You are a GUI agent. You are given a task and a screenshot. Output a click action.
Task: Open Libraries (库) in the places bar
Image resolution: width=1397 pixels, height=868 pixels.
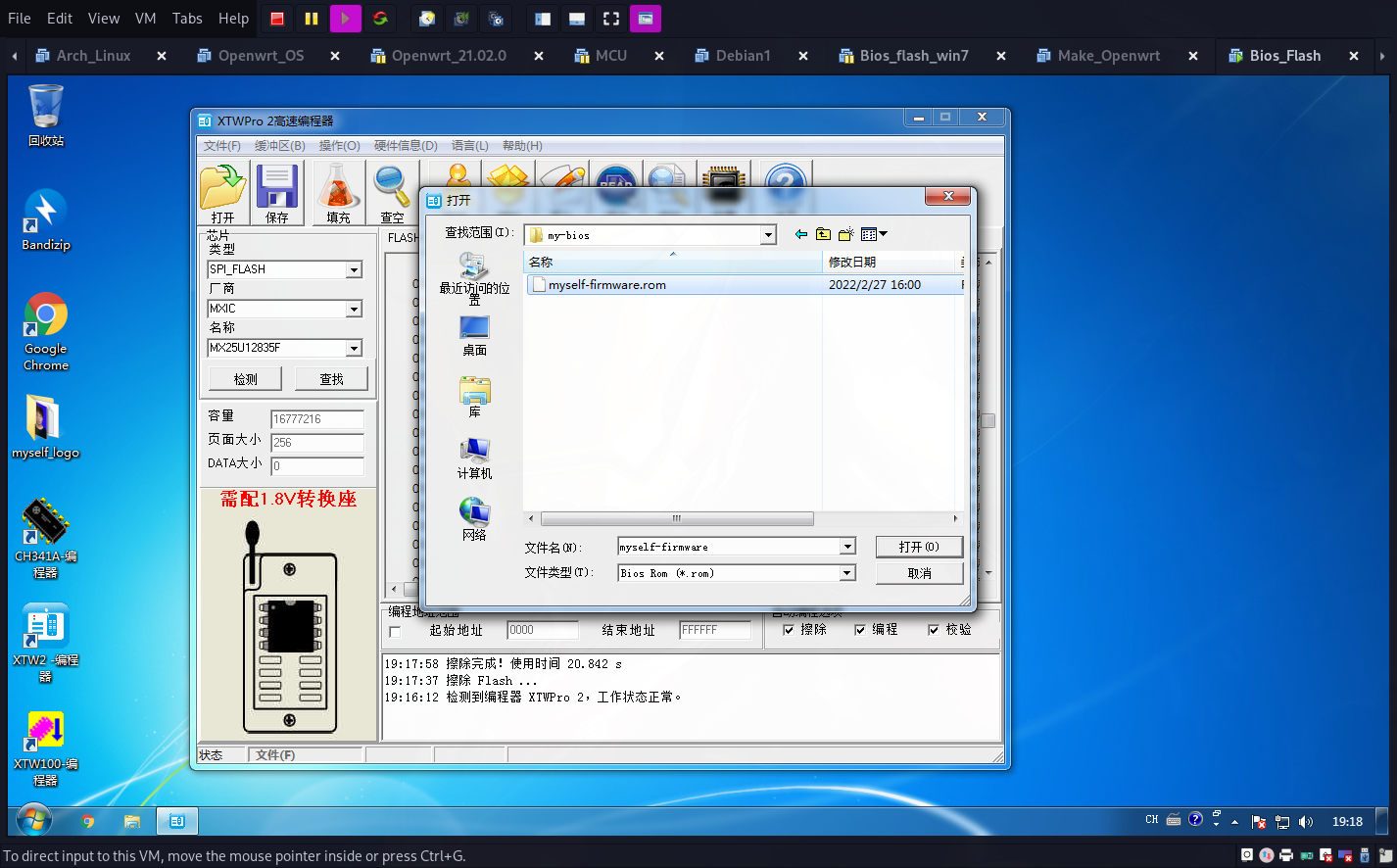[474, 396]
